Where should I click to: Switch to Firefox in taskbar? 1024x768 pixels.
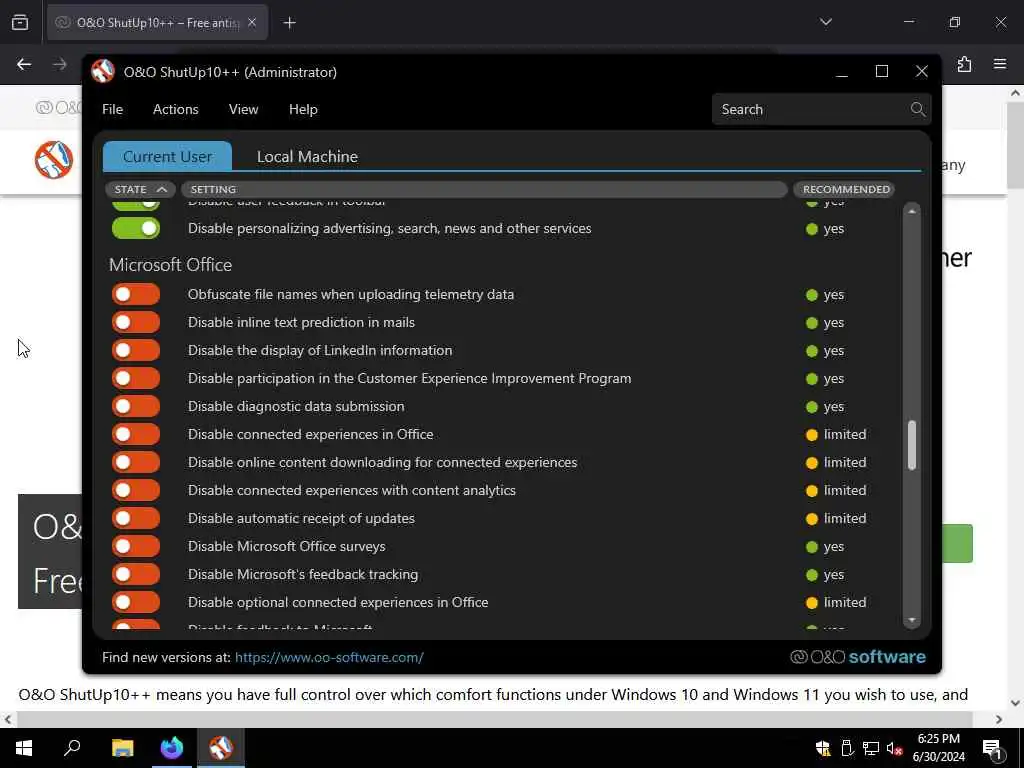pos(172,748)
